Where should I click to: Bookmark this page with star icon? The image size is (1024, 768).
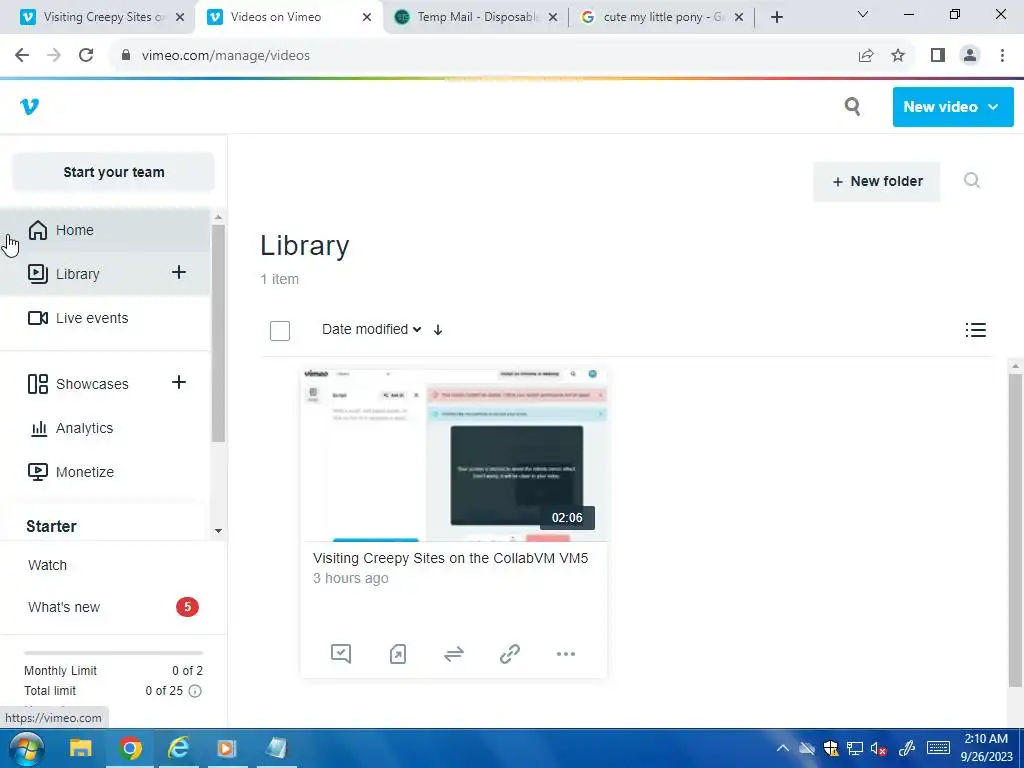898,56
